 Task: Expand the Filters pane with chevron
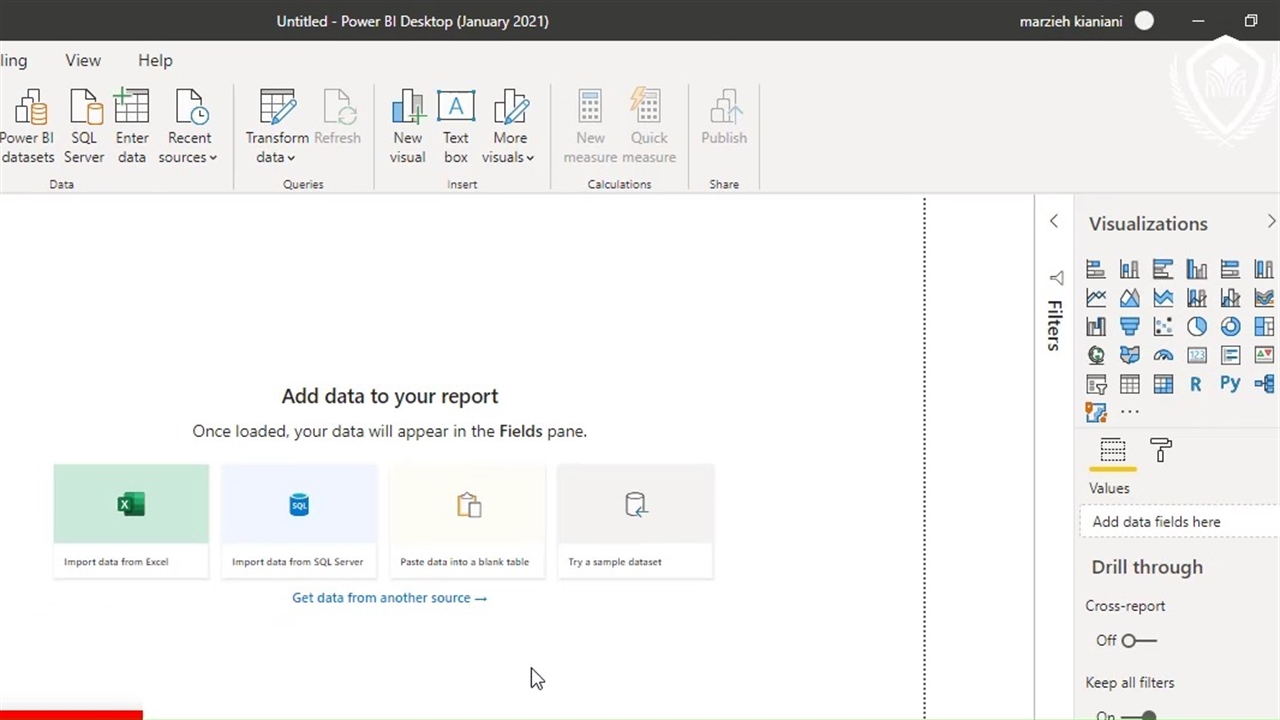(x=1053, y=221)
